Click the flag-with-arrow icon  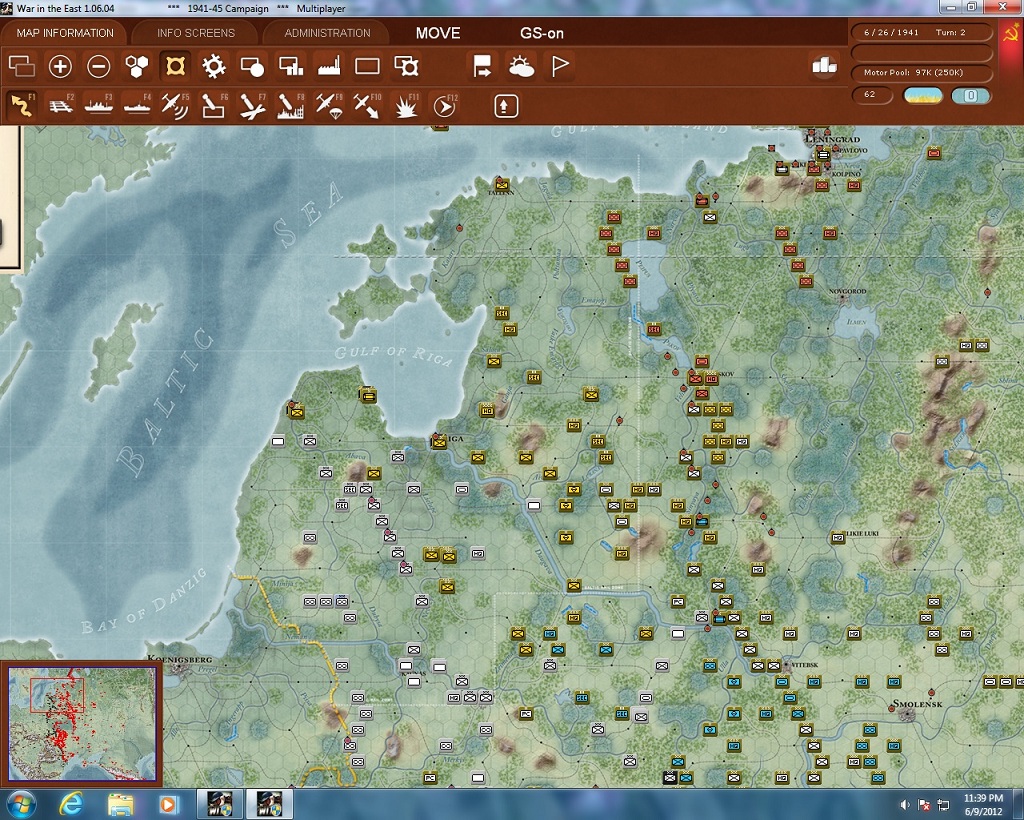[483, 66]
